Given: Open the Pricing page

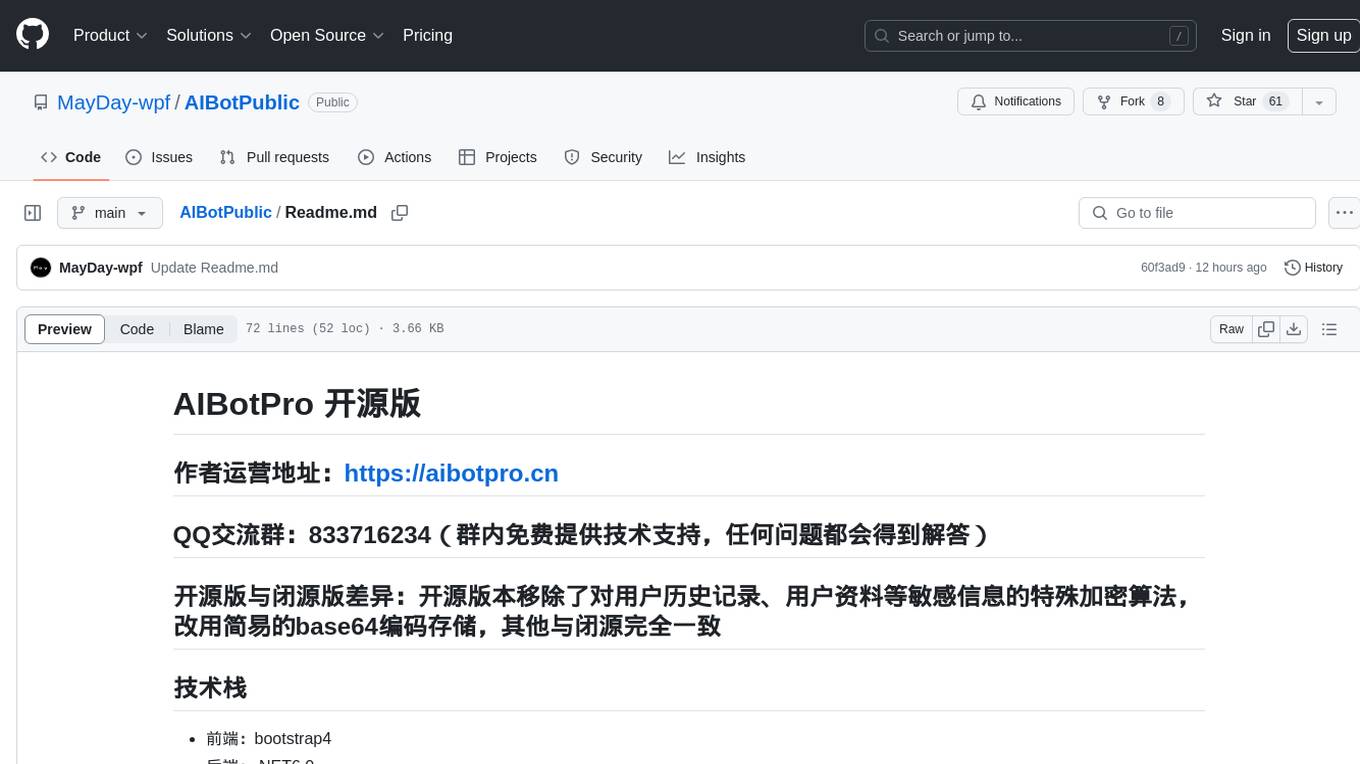Looking at the screenshot, I should pos(427,35).
